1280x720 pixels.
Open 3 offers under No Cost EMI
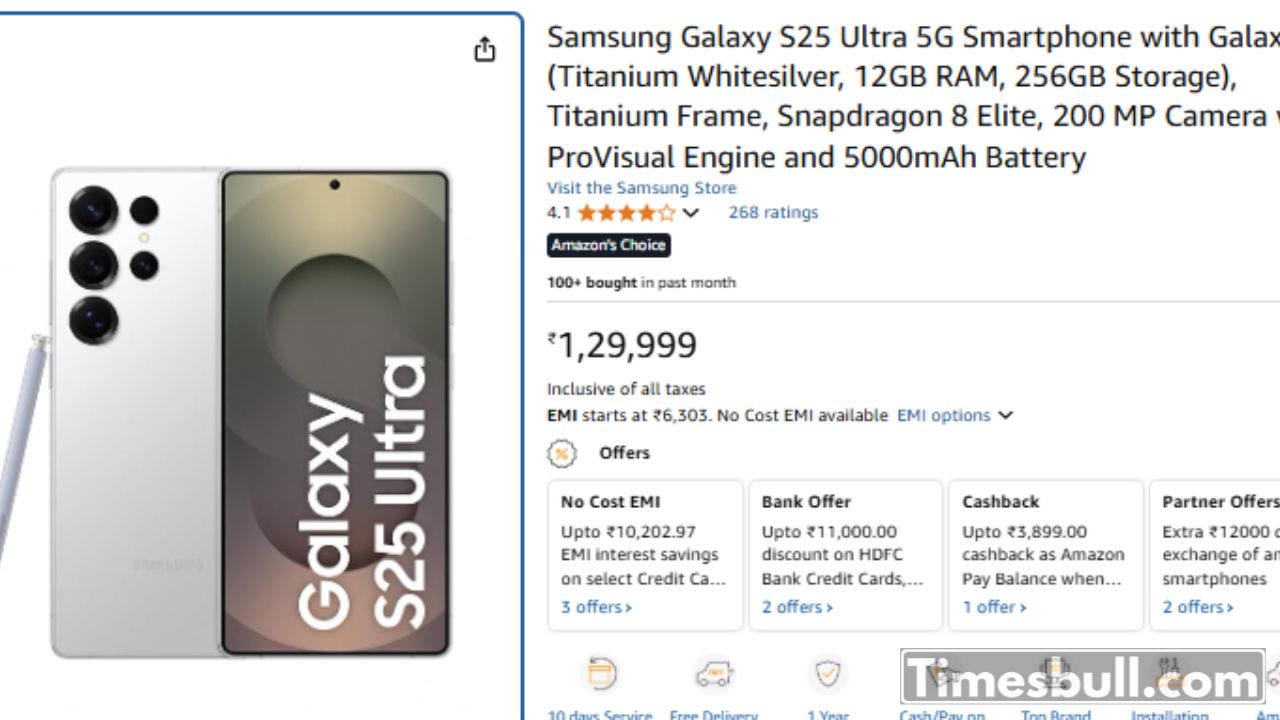[596, 607]
